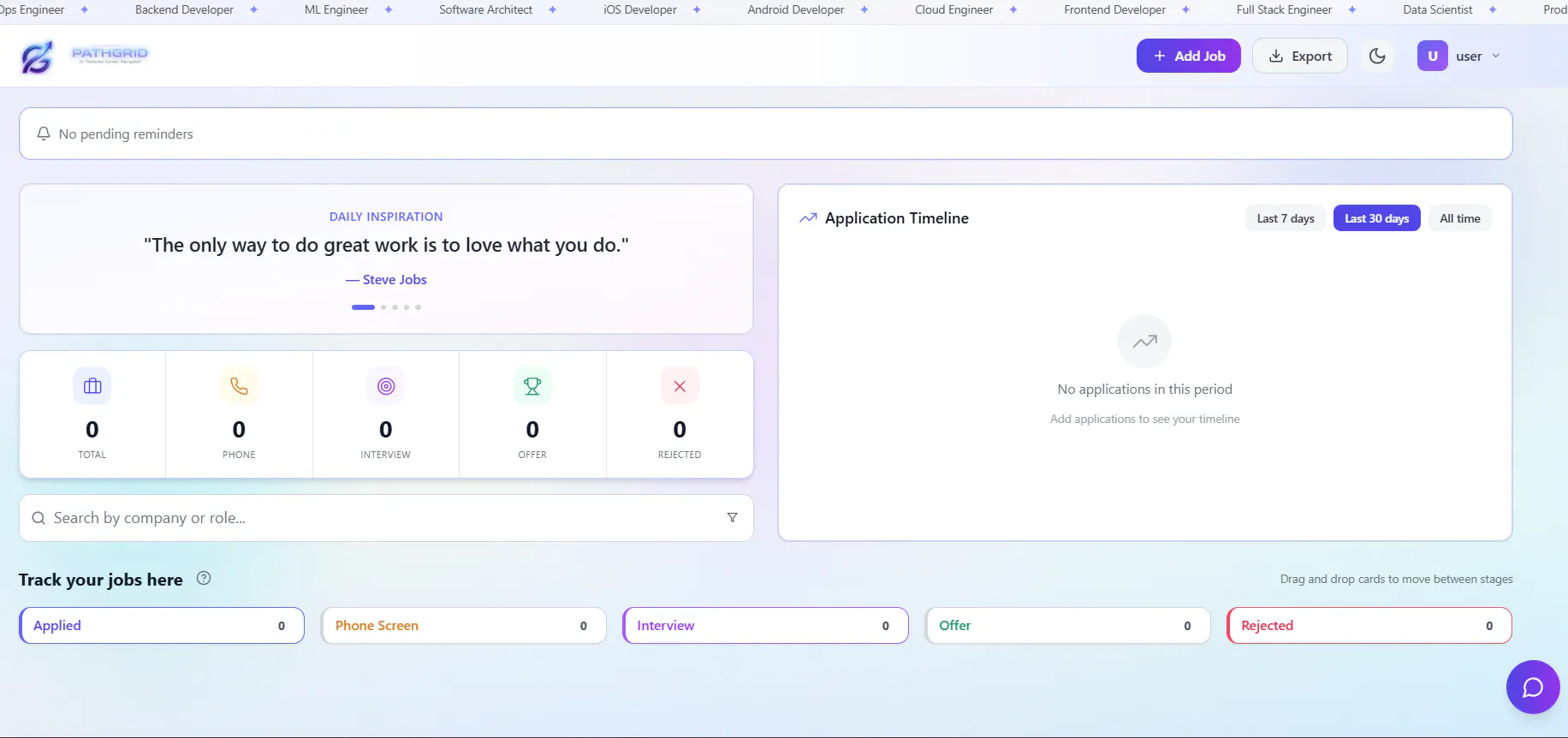Click the Applied stage column header
The image size is (1568, 738).
162,626
